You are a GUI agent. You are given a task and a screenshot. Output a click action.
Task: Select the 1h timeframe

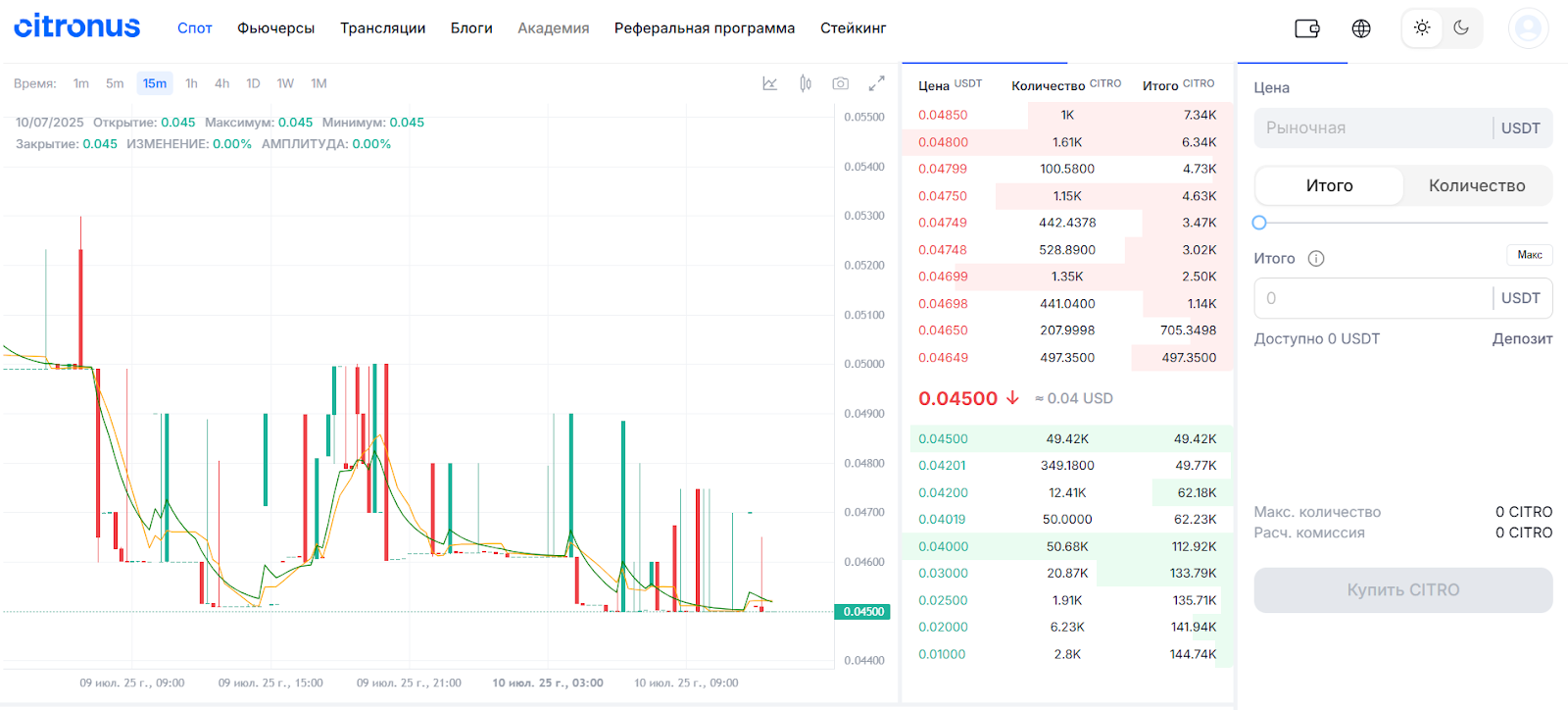click(x=191, y=83)
